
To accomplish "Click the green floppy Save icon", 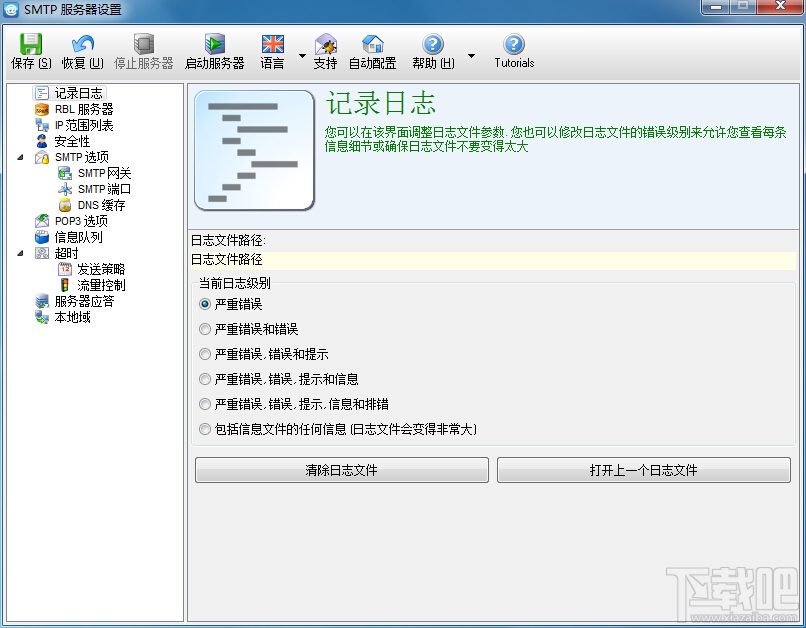I will point(31,44).
